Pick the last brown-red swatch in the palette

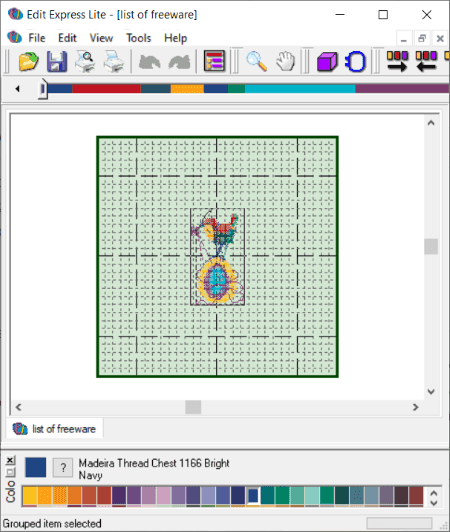click(416, 496)
